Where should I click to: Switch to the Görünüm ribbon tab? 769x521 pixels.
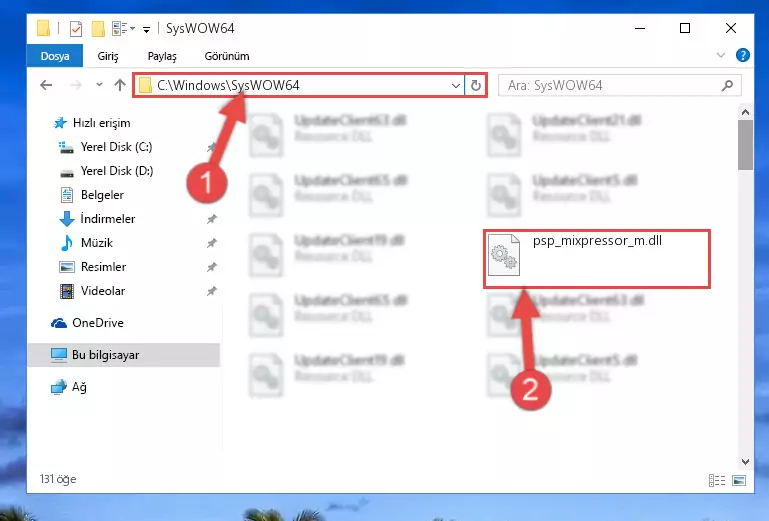[227, 56]
